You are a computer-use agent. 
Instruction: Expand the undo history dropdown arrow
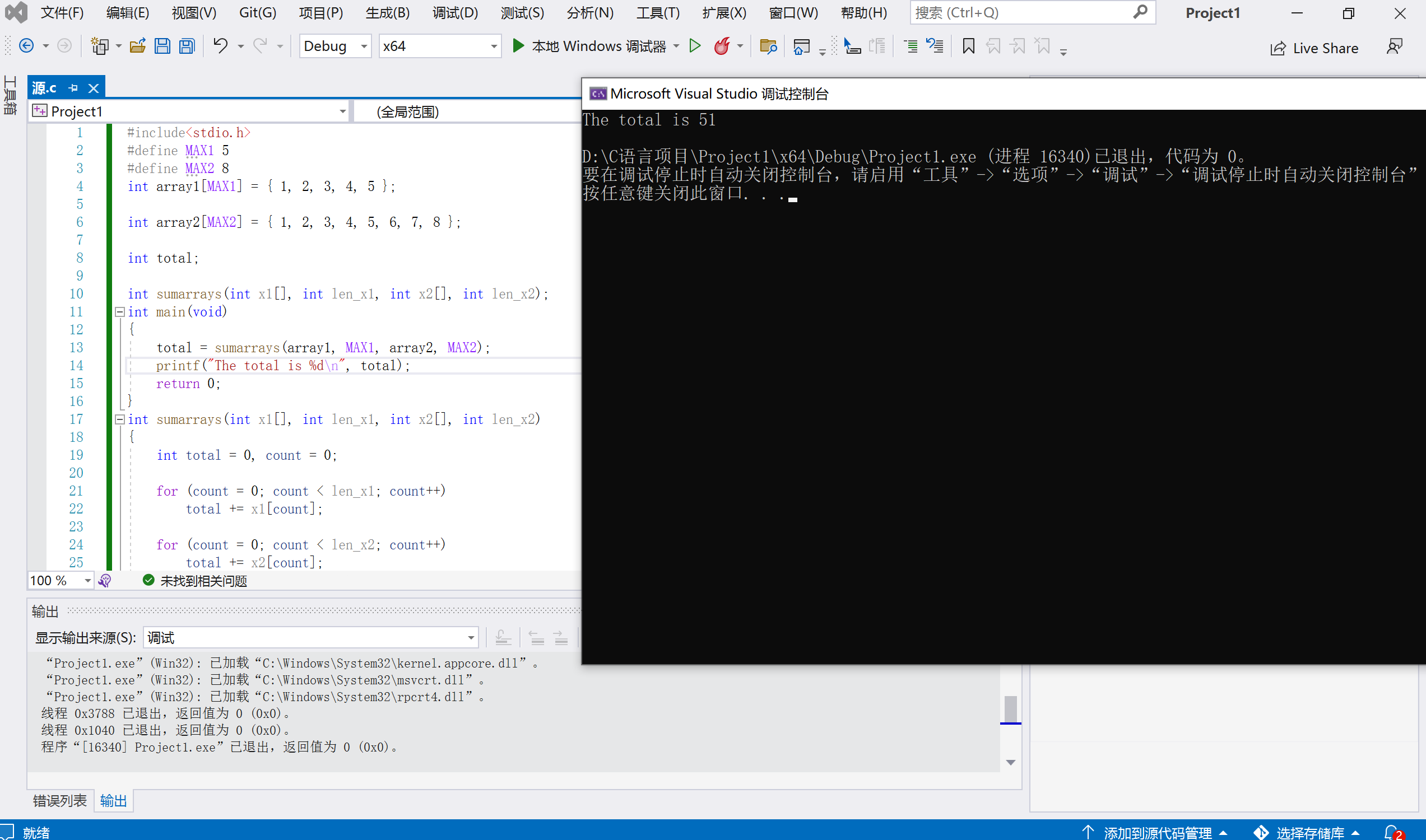point(241,46)
